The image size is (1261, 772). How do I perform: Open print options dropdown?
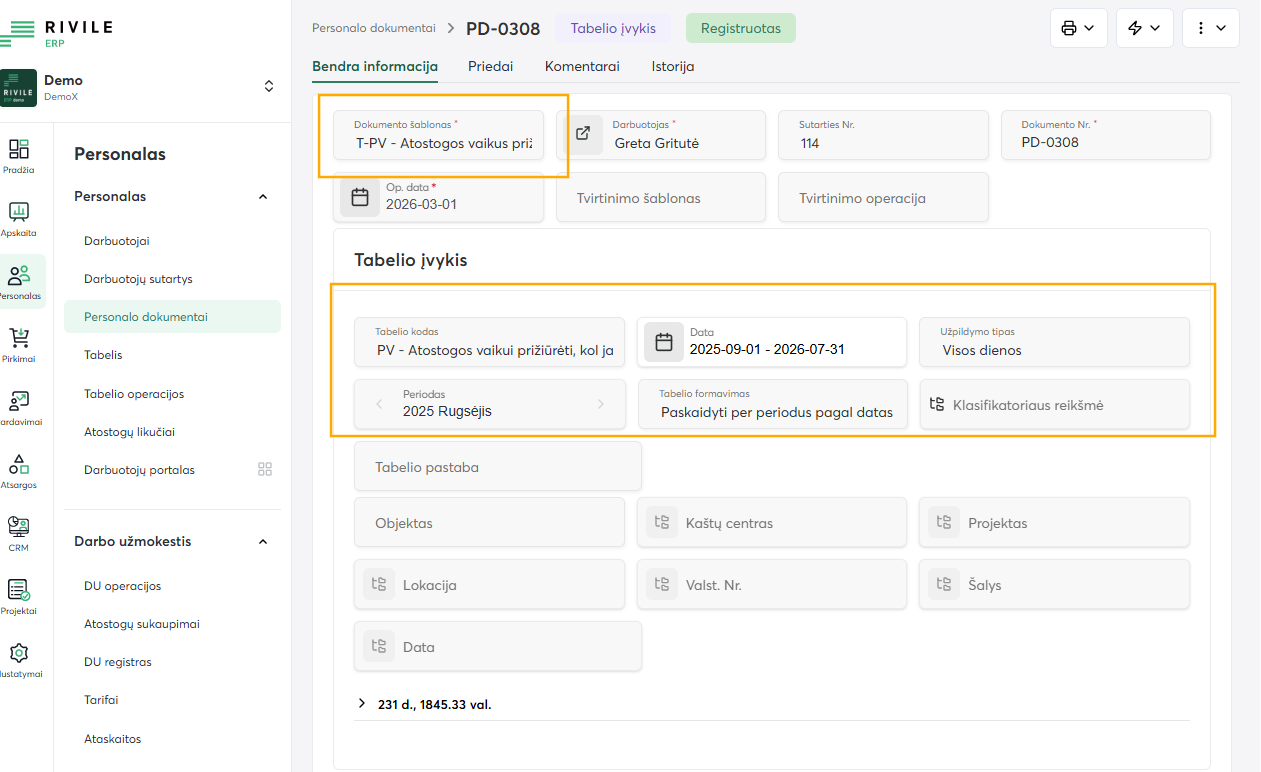pos(1078,28)
